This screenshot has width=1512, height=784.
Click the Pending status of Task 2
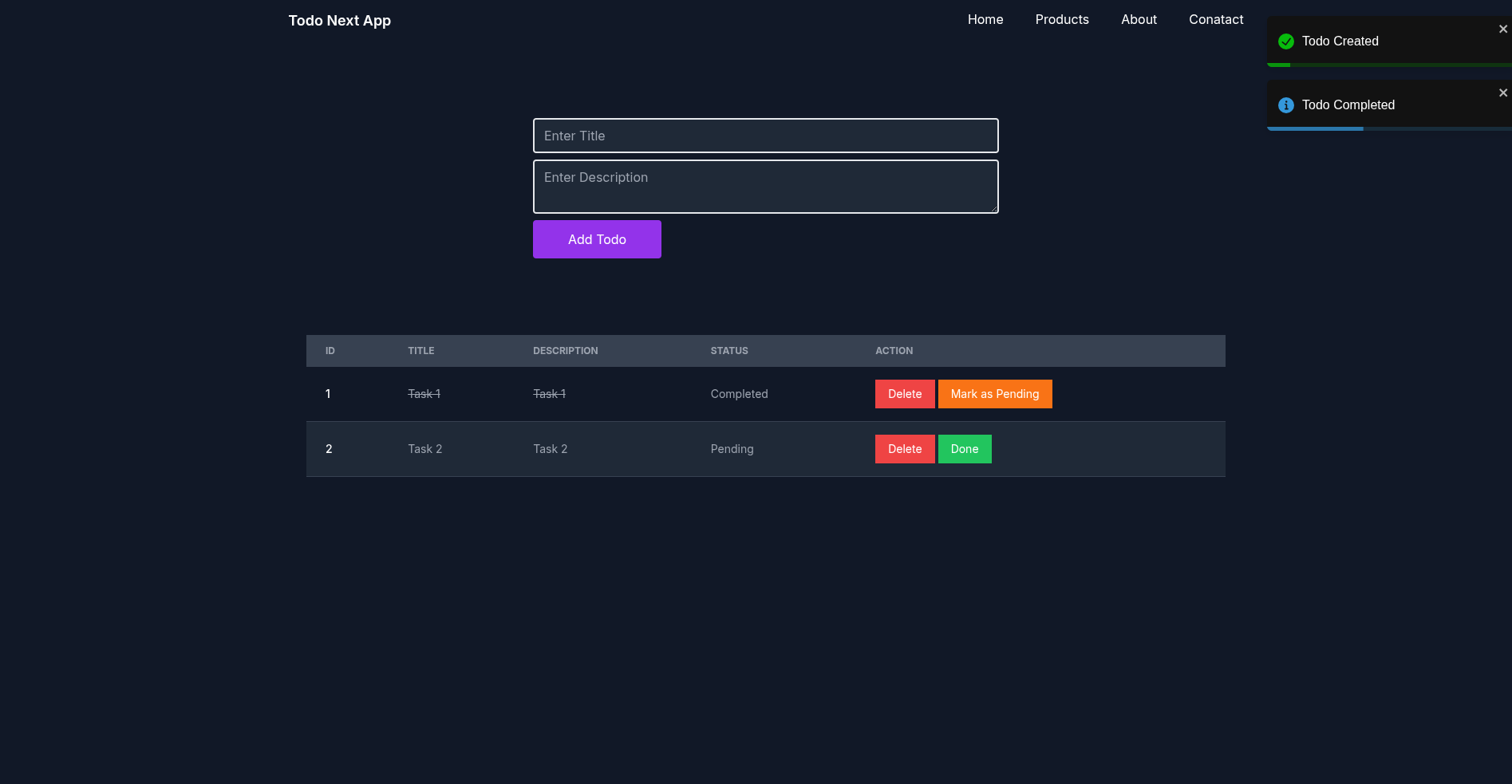point(732,449)
